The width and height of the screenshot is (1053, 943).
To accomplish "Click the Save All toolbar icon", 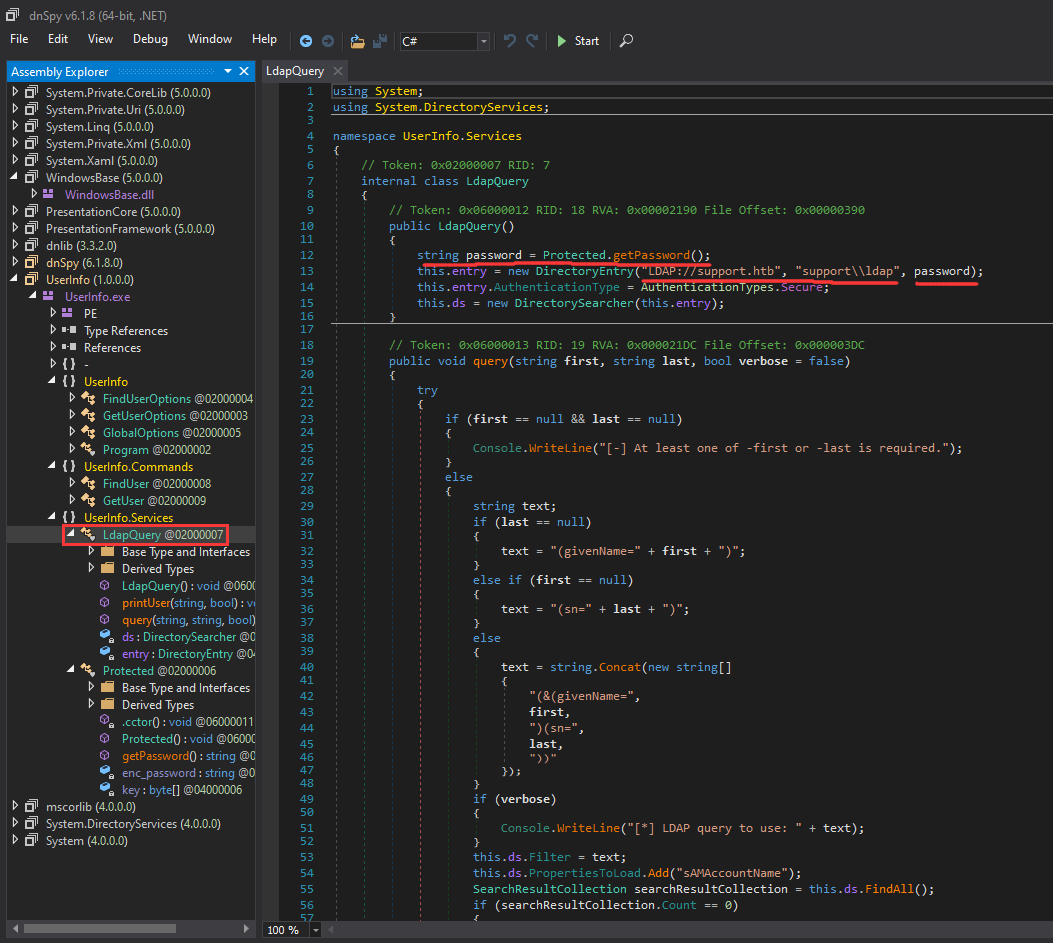I will [380, 41].
